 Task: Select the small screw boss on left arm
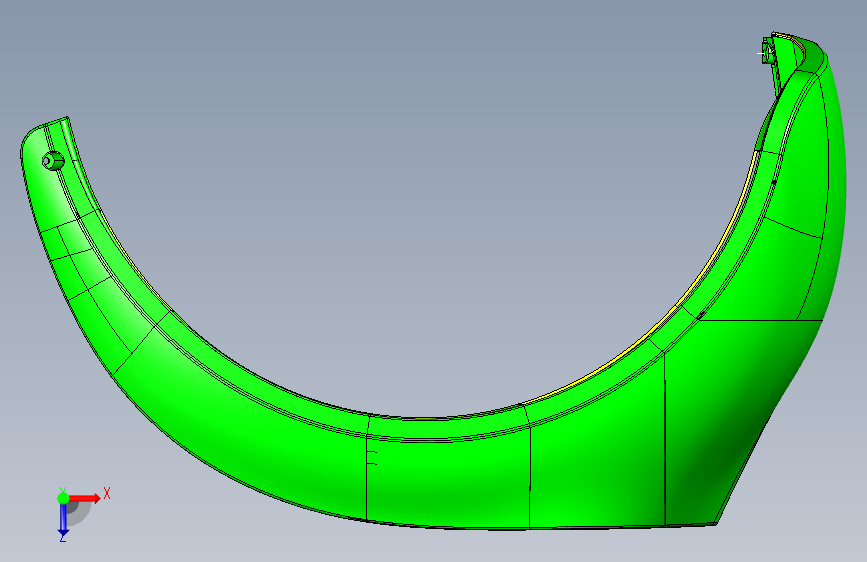coord(53,161)
